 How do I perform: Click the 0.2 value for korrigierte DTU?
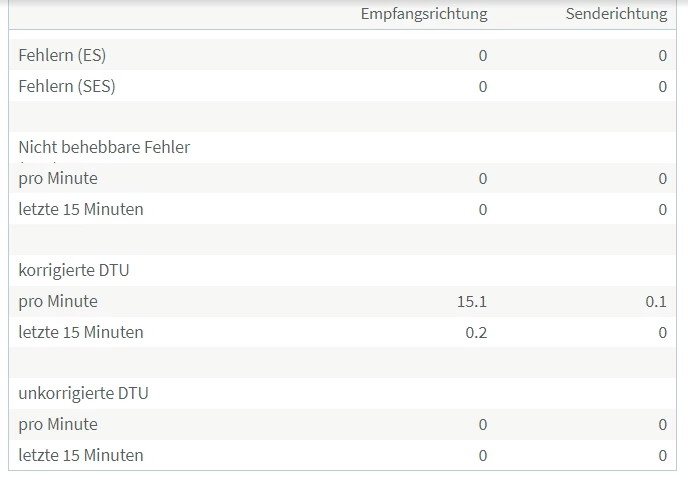(x=476, y=333)
